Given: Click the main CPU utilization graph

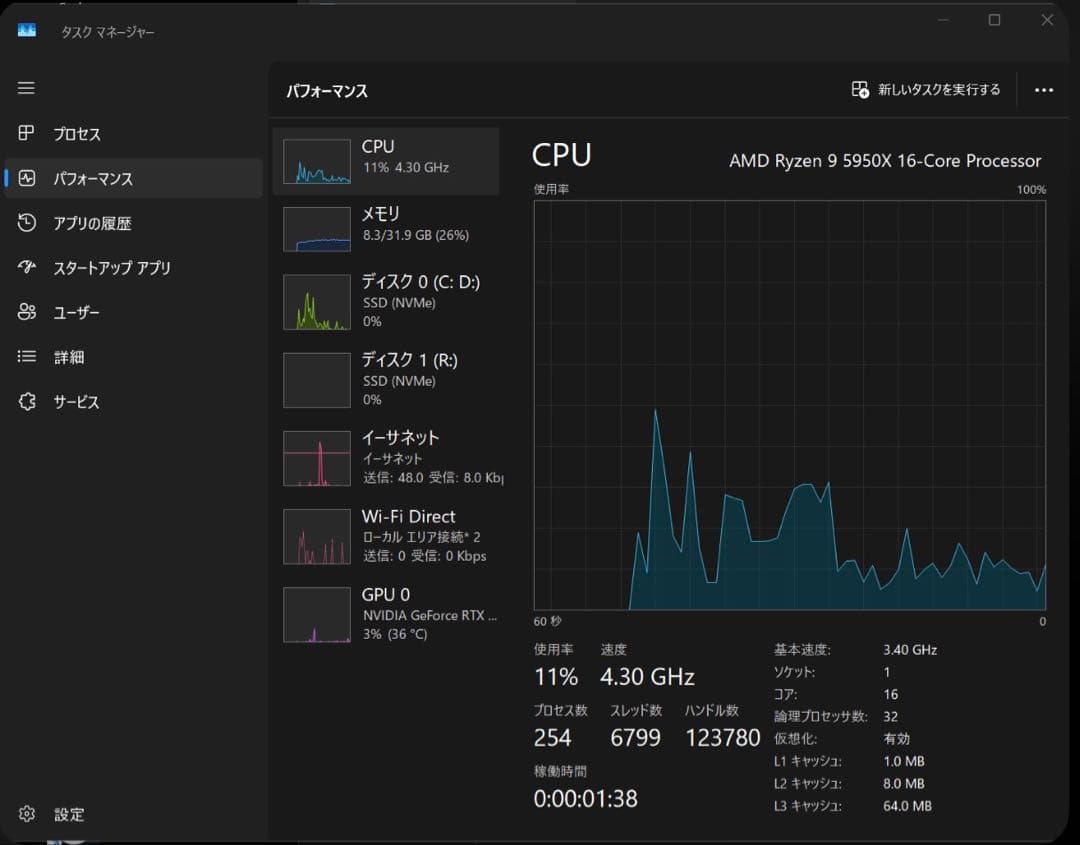Looking at the screenshot, I should click(789, 405).
